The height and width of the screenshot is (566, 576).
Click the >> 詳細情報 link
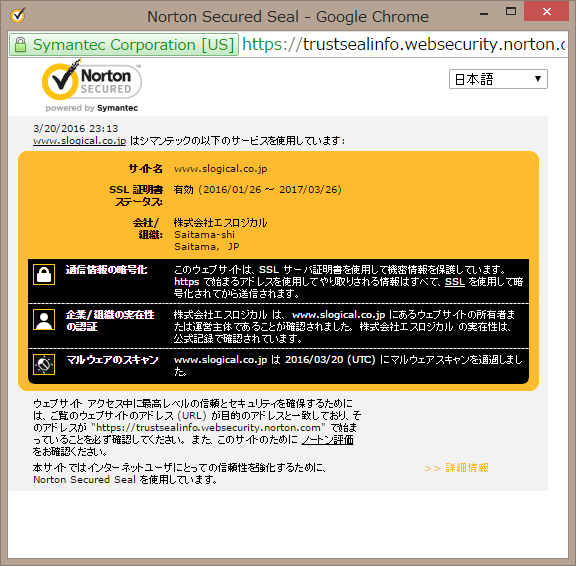[457, 468]
